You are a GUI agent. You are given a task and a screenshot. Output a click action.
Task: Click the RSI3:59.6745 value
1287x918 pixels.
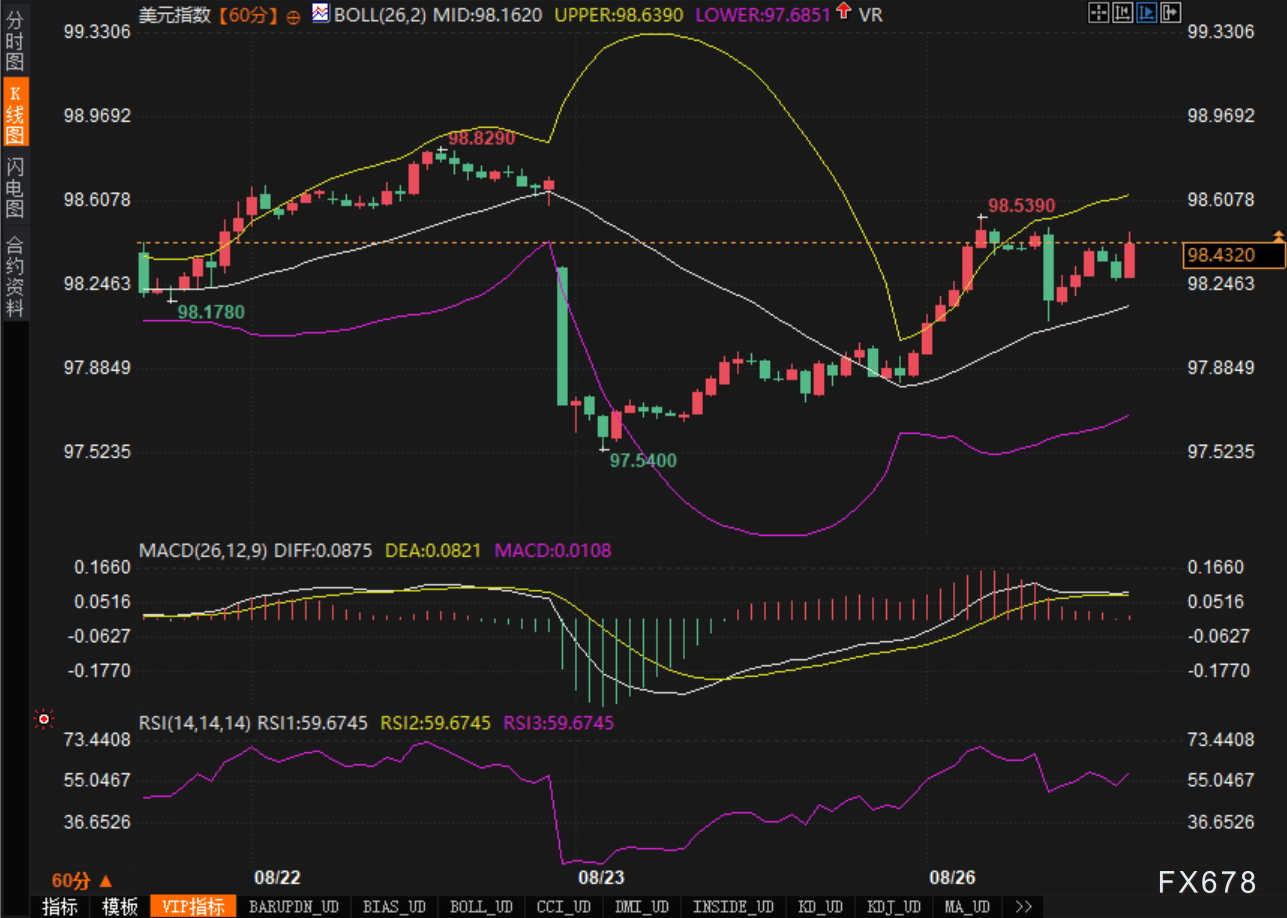pyautogui.click(x=559, y=722)
